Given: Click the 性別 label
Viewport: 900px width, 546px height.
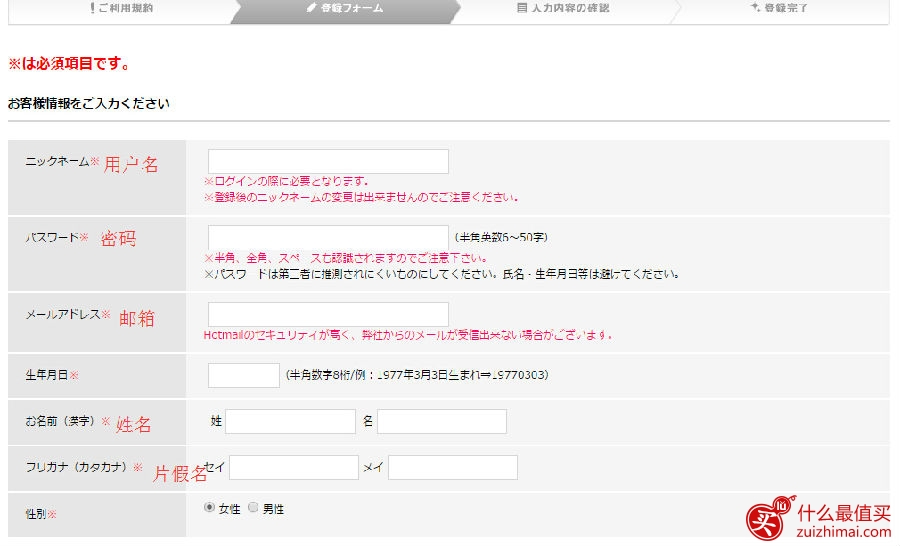Looking at the screenshot, I should coord(36,514).
